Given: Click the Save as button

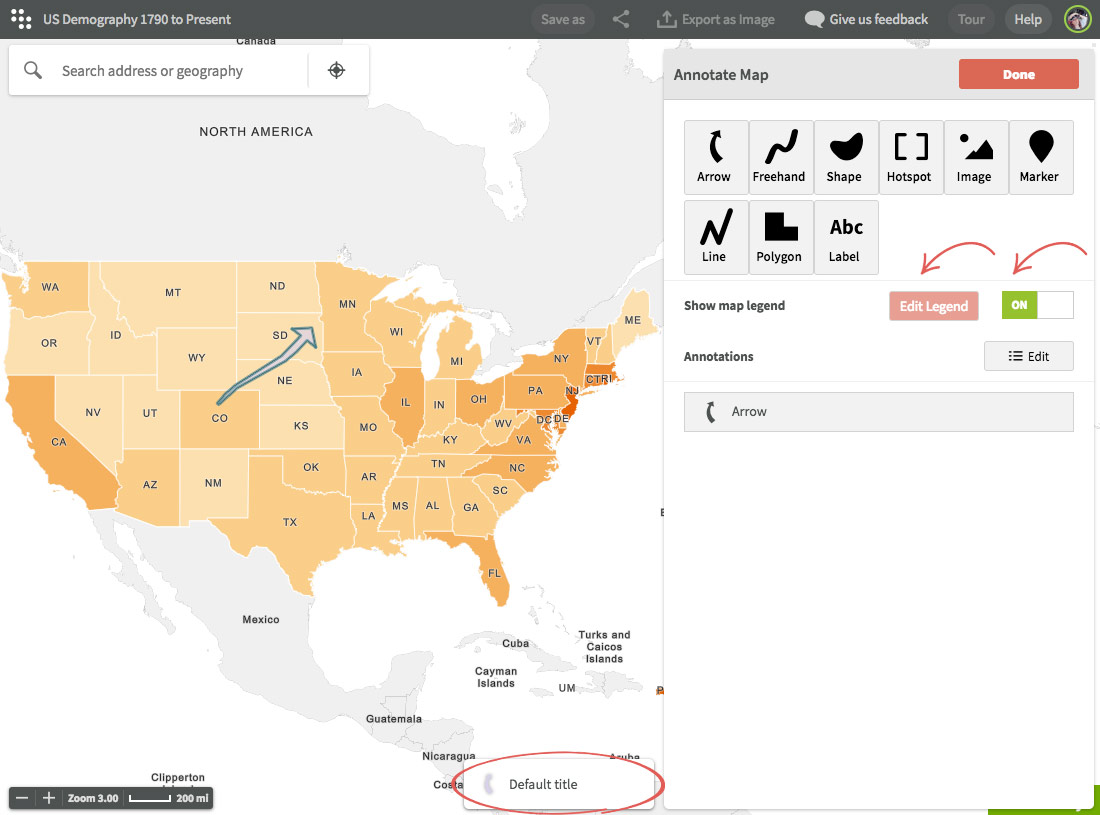Looking at the screenshot, I should click(563, 20).
